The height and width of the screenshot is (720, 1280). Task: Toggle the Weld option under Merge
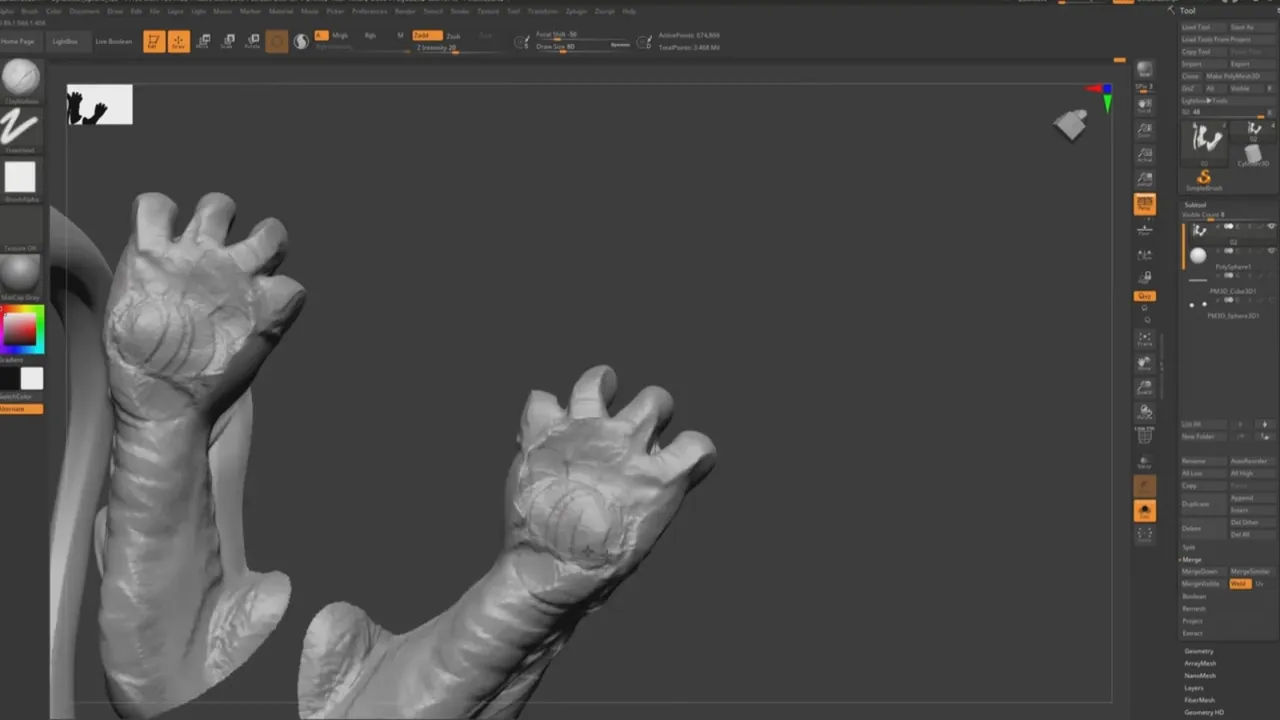[x=1239, y=584]
